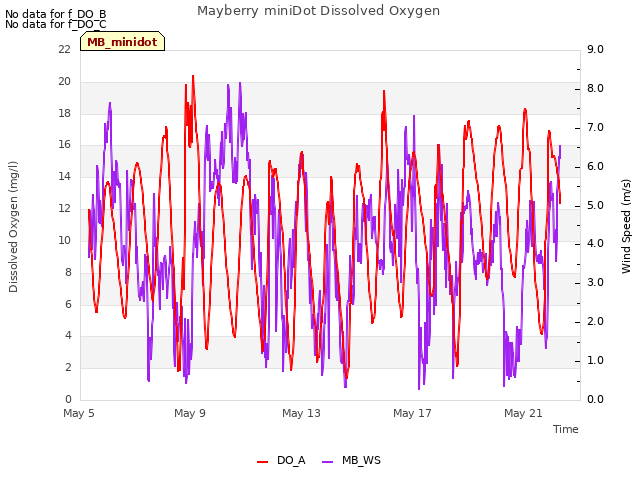This screenshot has height=480, width=640.
Task: Click the May 21 date tick label
Action: tap(523, 413)
